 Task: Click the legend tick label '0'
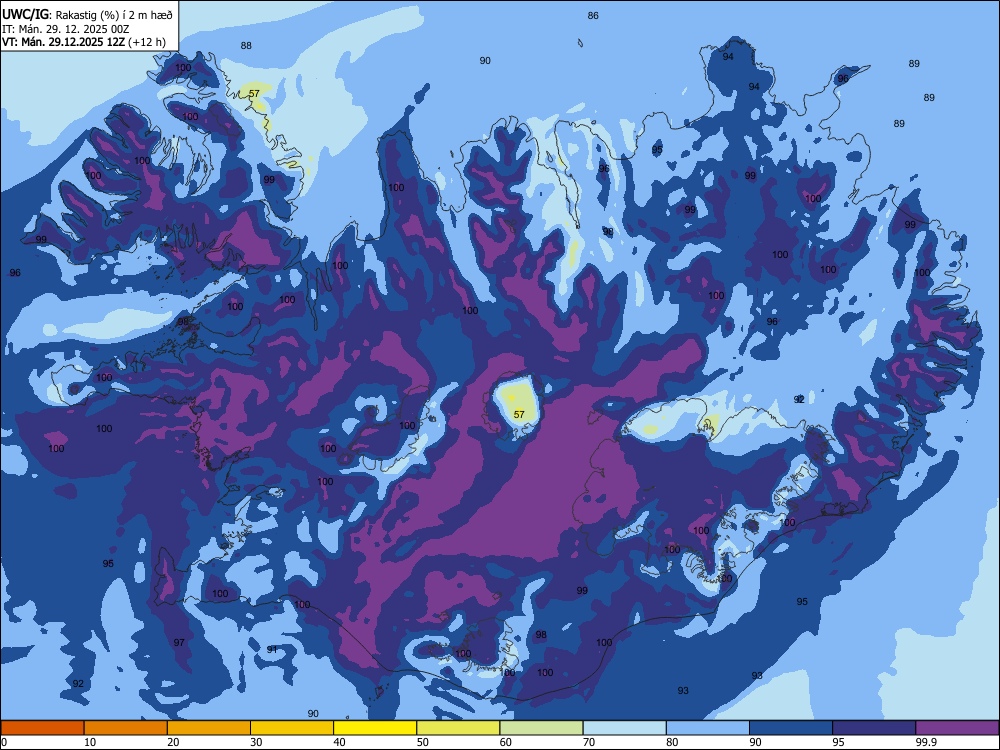[4, 742]
